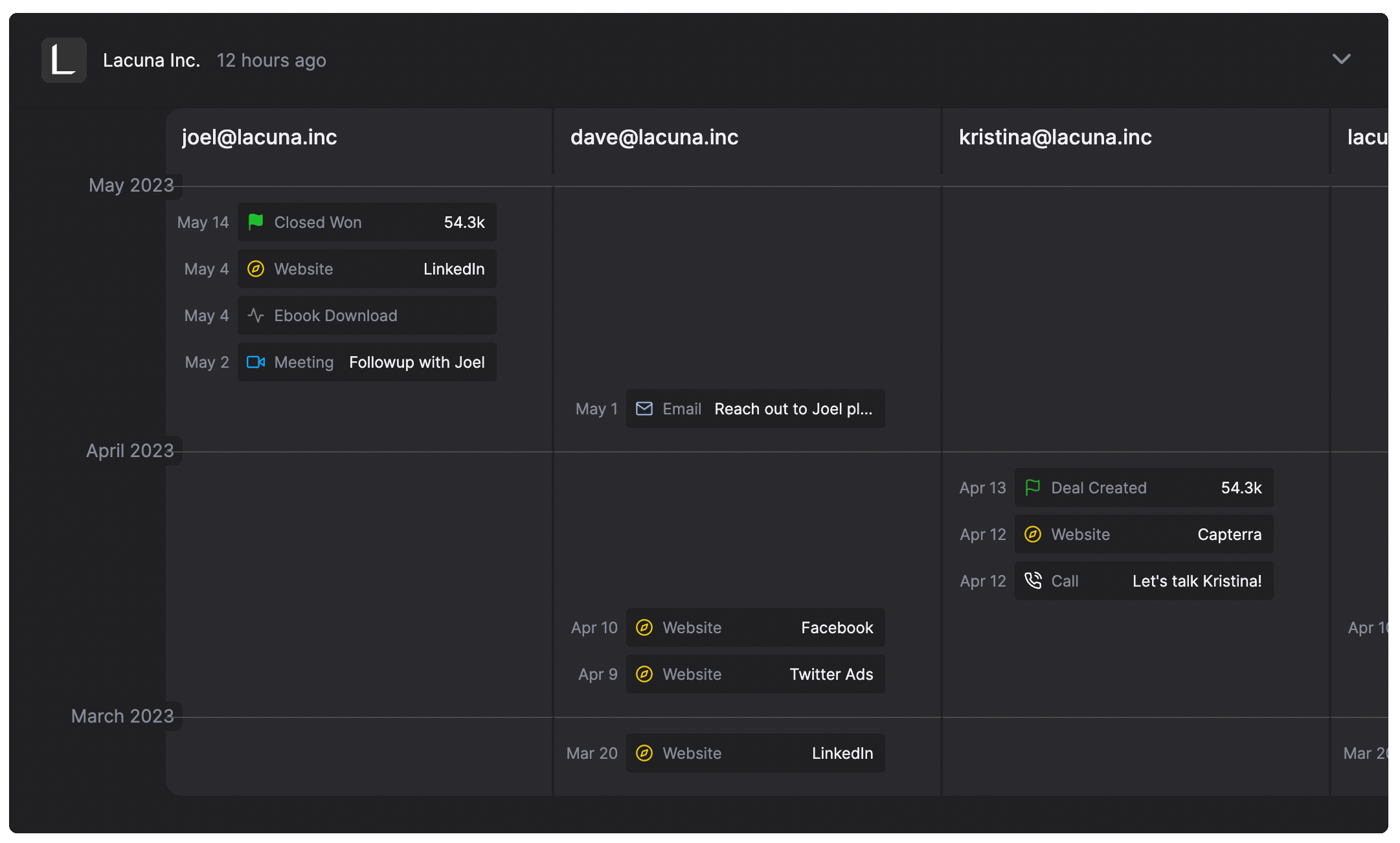The image size is (1400, 843).
Task: Open the Mar 20 LinkedIn website event
Action: 755,753
